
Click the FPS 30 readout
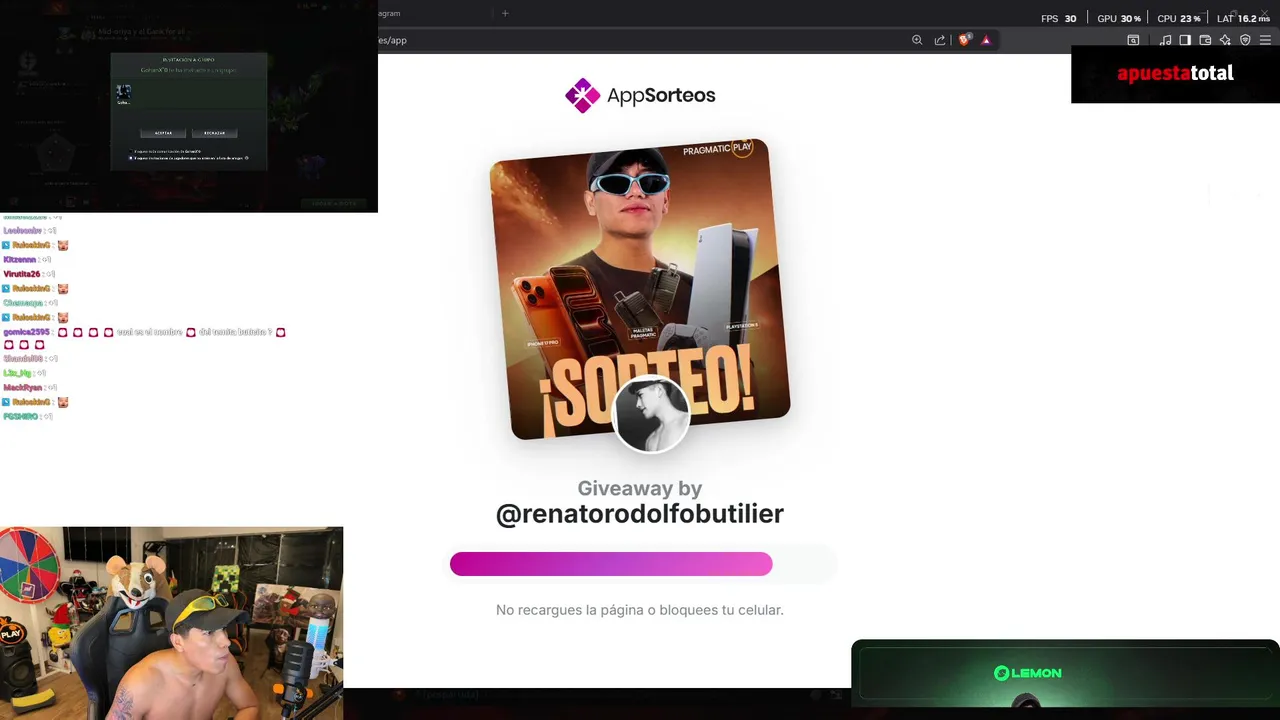(1059, 19)
